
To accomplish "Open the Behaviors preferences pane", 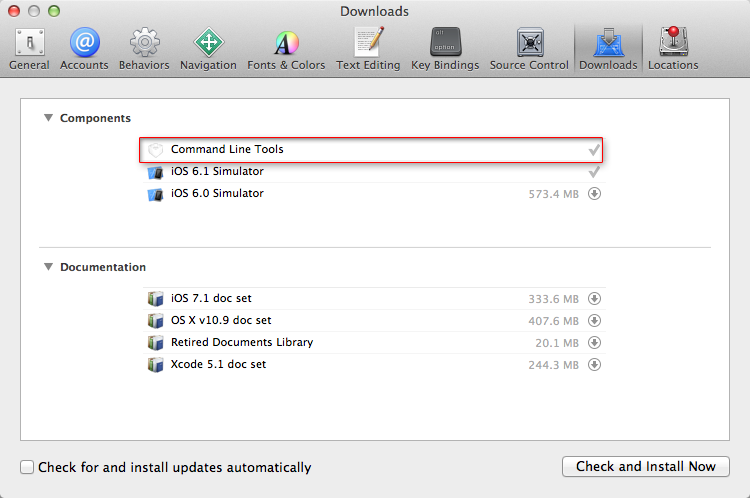I will click(144, 49).
